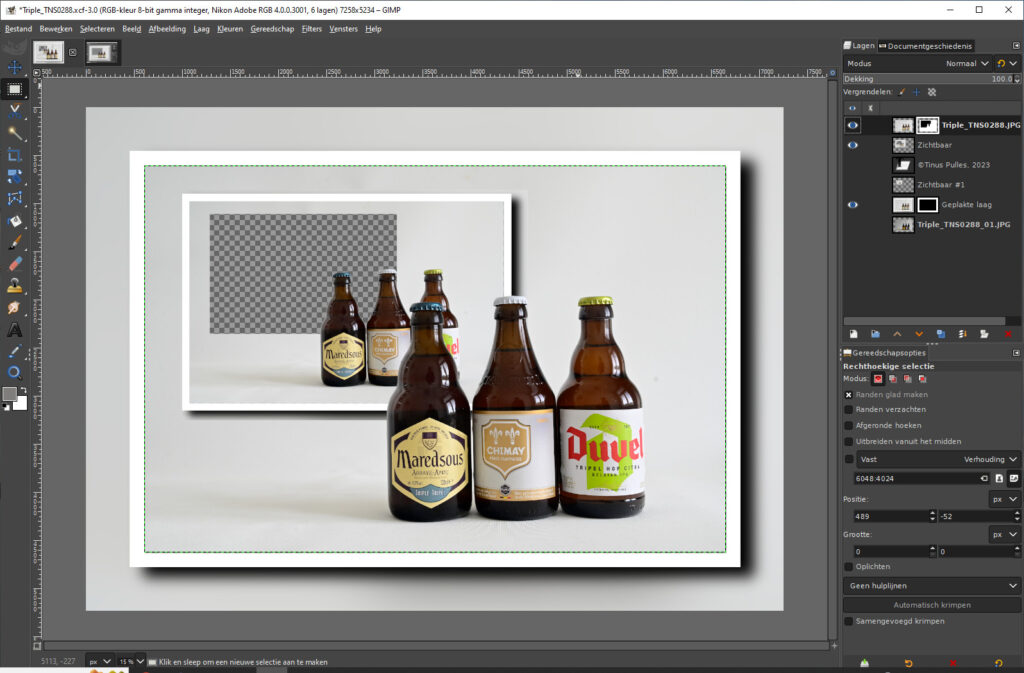Open the Grootte unit px dropdown
The image size is (1024, 673).
(x=1004, y=535)
